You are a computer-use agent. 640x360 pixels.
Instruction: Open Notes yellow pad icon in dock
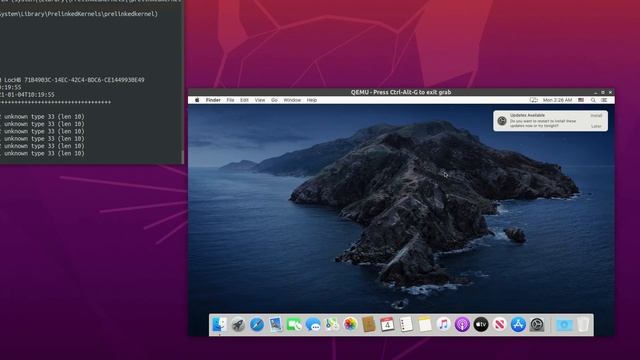(424, 325)
